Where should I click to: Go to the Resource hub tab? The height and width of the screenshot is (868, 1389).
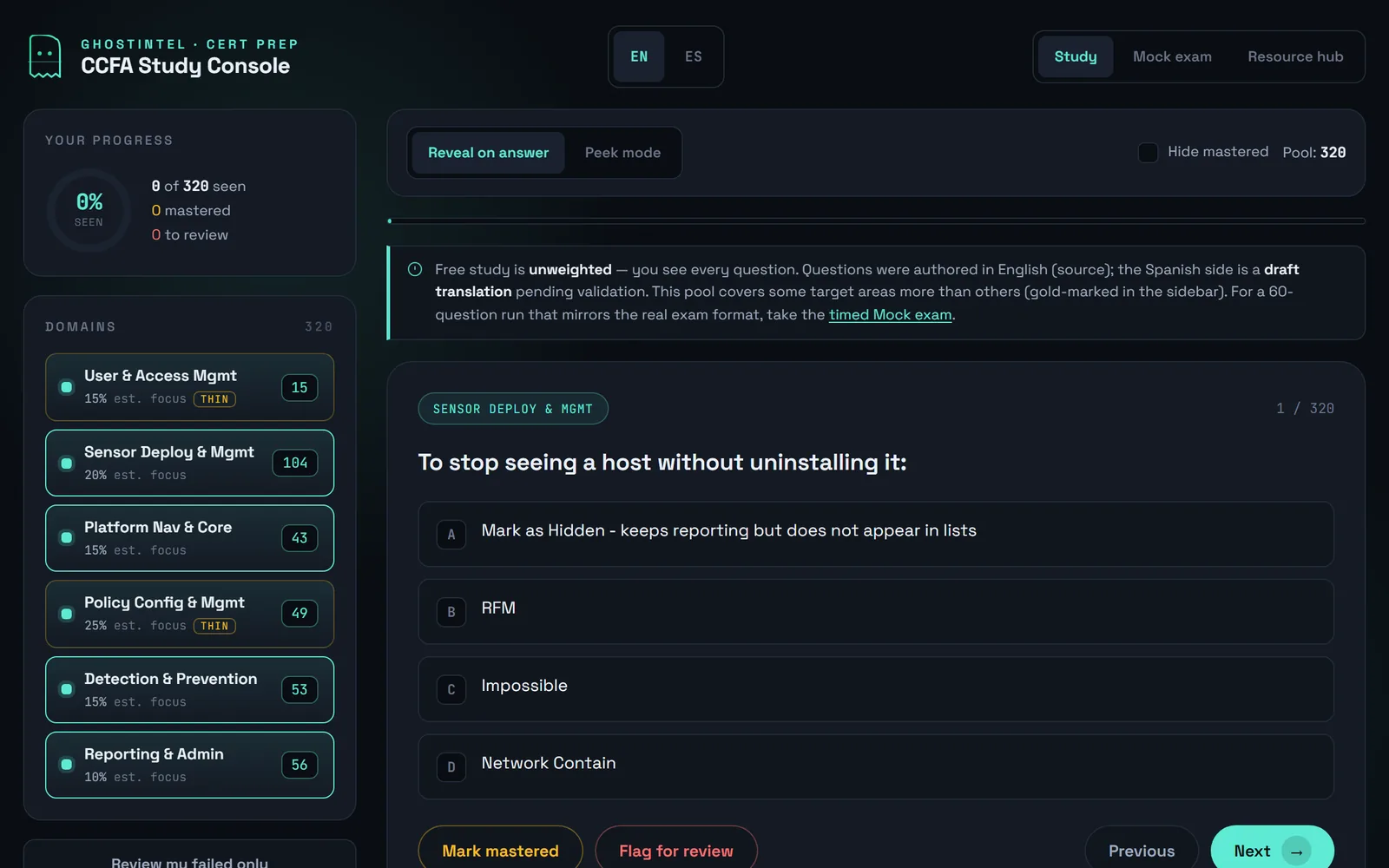tap(1295, 56)
